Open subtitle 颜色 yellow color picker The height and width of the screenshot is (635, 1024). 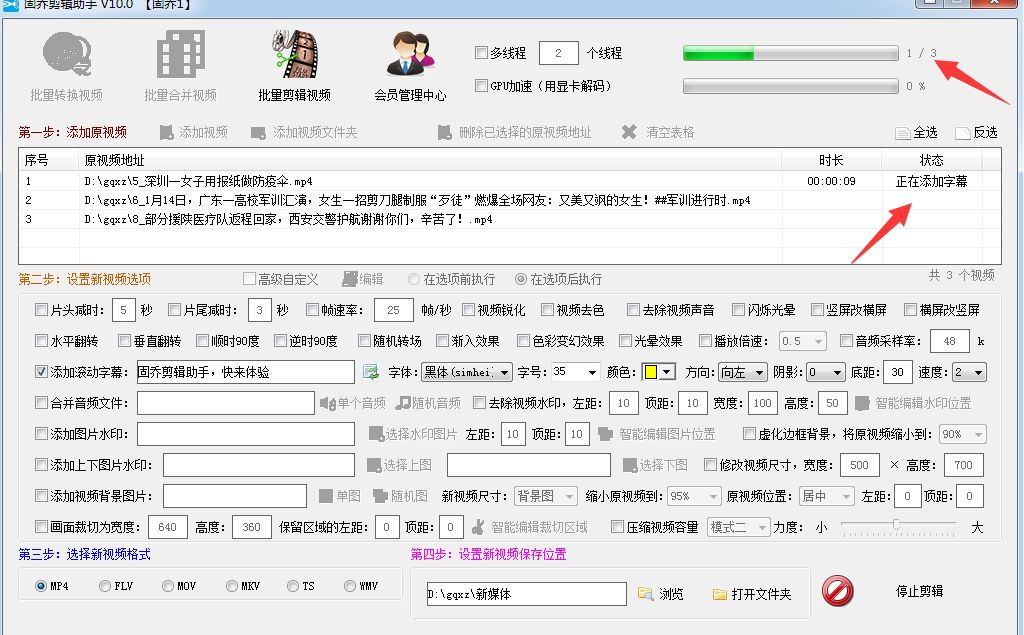658,372
